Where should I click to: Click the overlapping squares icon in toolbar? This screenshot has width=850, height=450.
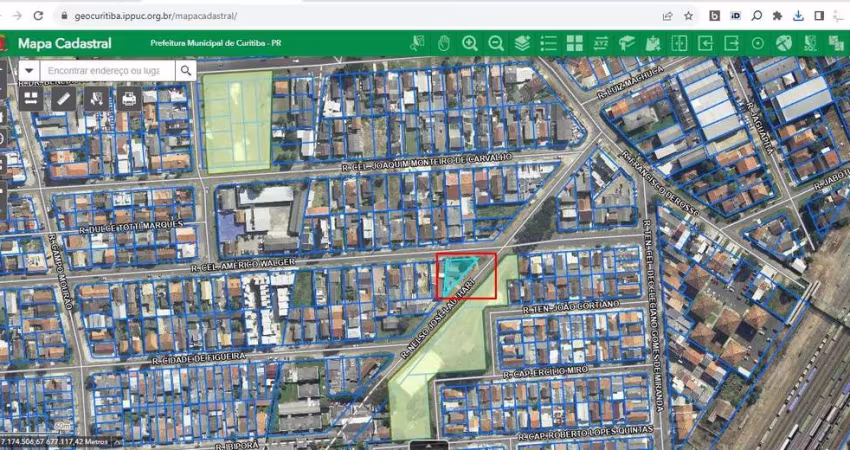pyautogui.click(x=836, y=43)
